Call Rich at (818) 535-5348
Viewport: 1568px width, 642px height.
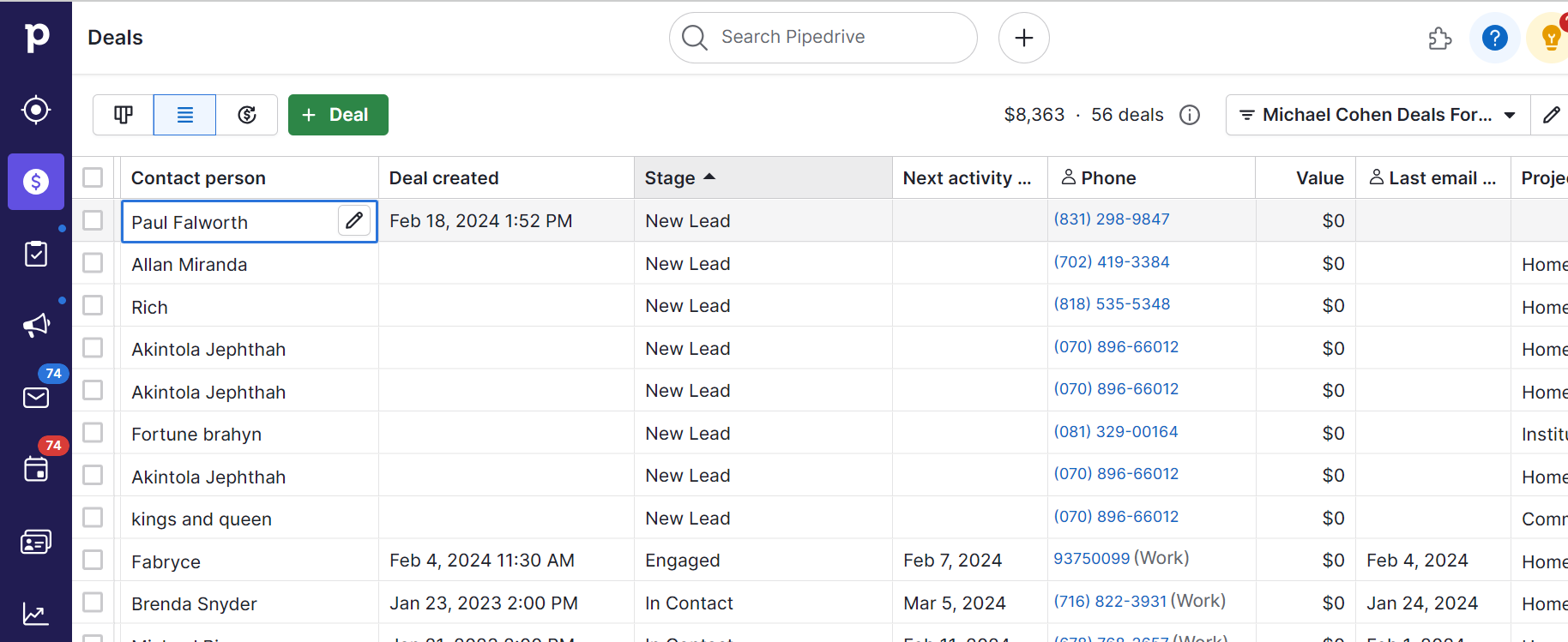point(1112,304)
